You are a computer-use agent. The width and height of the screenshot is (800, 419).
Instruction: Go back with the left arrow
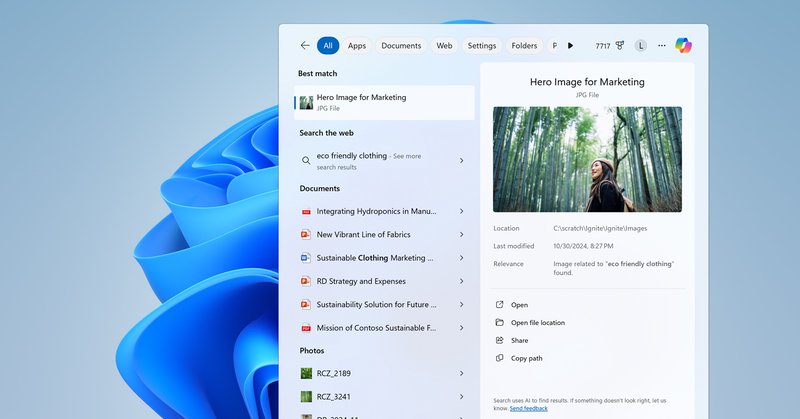coord(305,45)
